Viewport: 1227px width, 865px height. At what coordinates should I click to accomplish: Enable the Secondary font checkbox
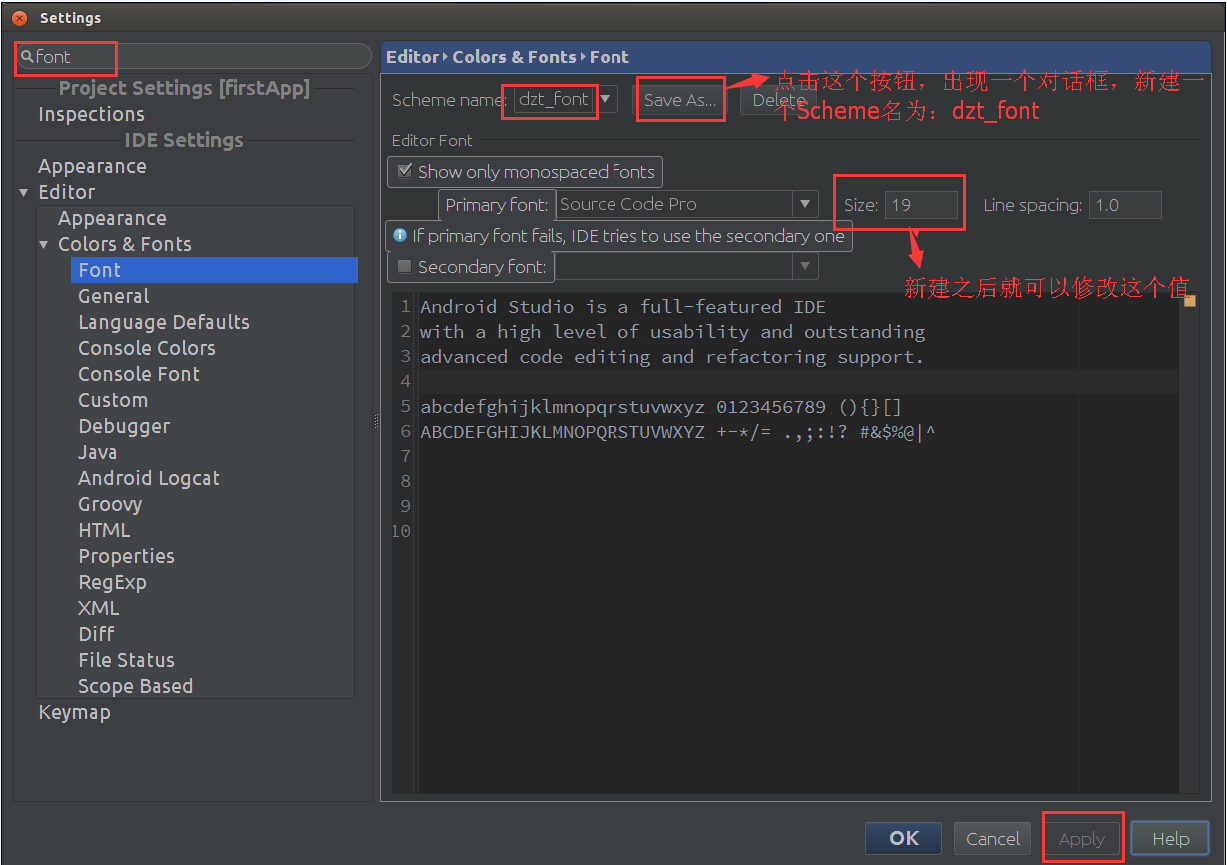coord(405,266)
